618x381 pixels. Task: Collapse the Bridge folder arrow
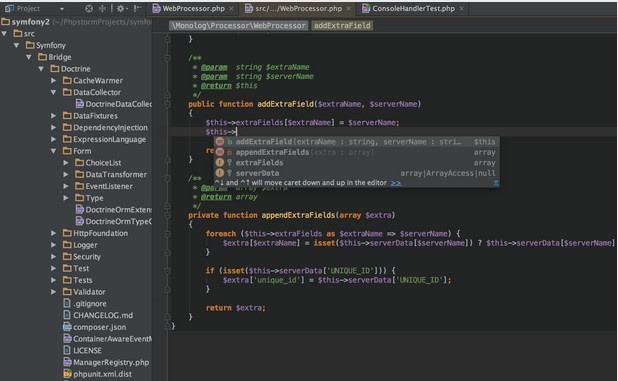(x=29, y=57)
